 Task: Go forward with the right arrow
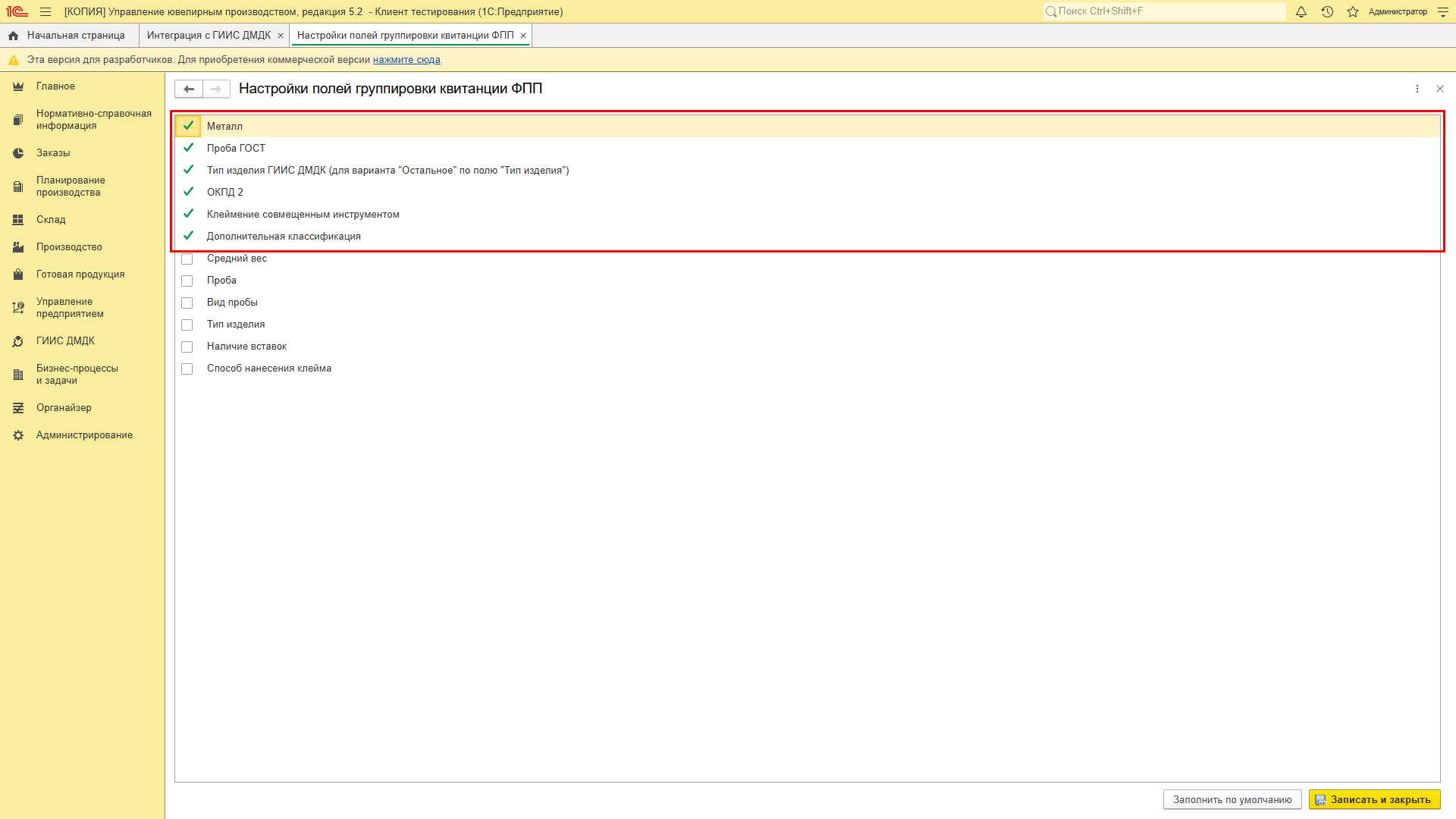coord(216,89)
